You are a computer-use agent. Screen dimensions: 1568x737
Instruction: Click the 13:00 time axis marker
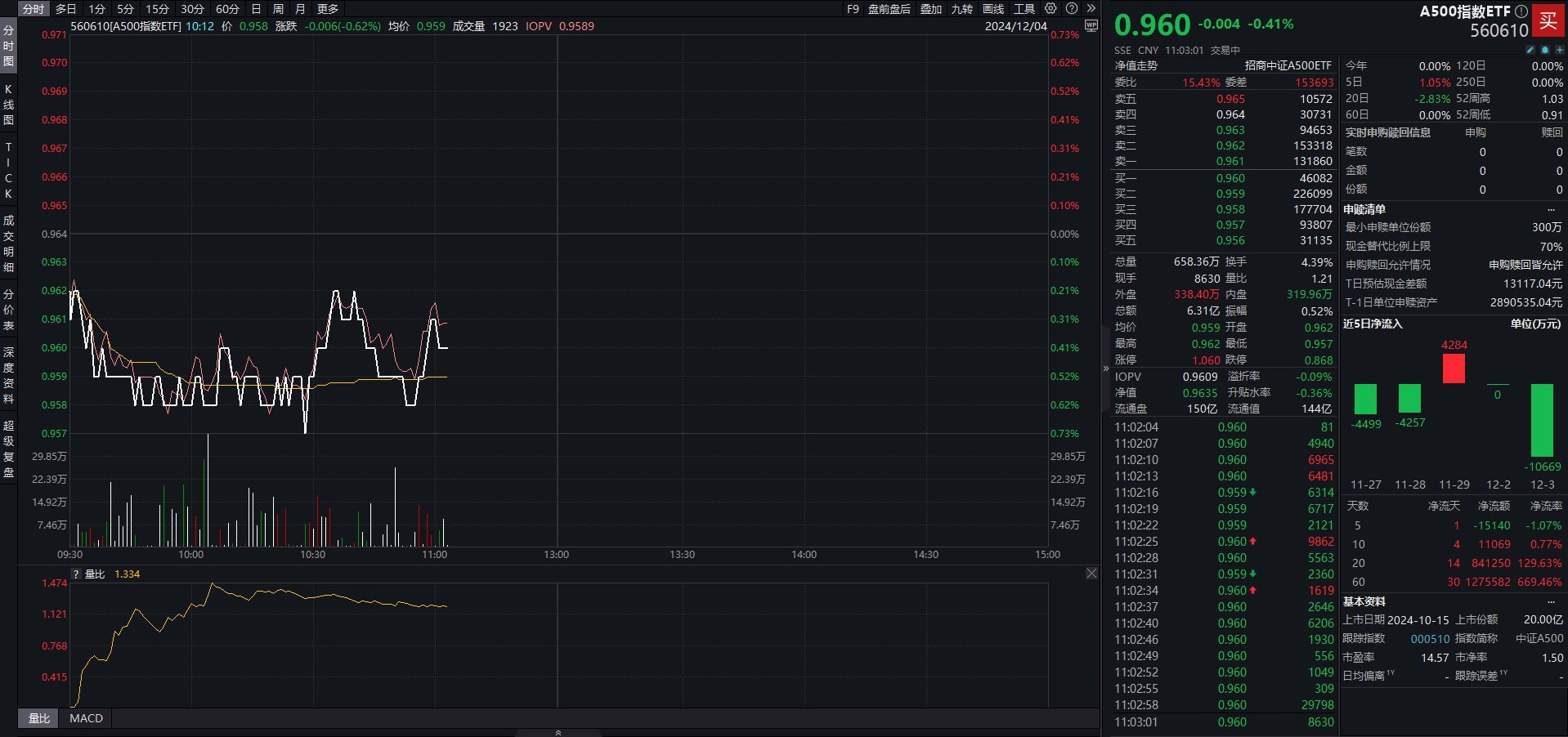click(557, 555)
